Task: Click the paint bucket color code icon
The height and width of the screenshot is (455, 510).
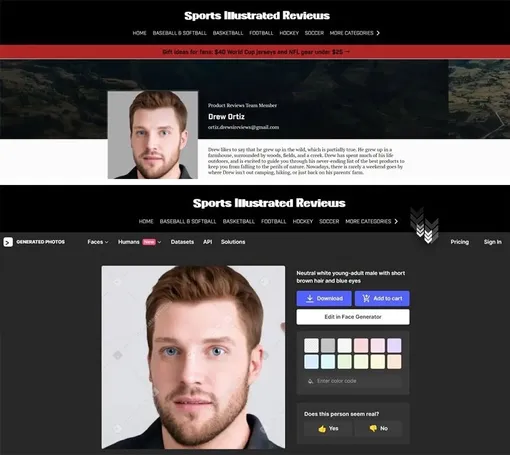Action: pos(310,381)
